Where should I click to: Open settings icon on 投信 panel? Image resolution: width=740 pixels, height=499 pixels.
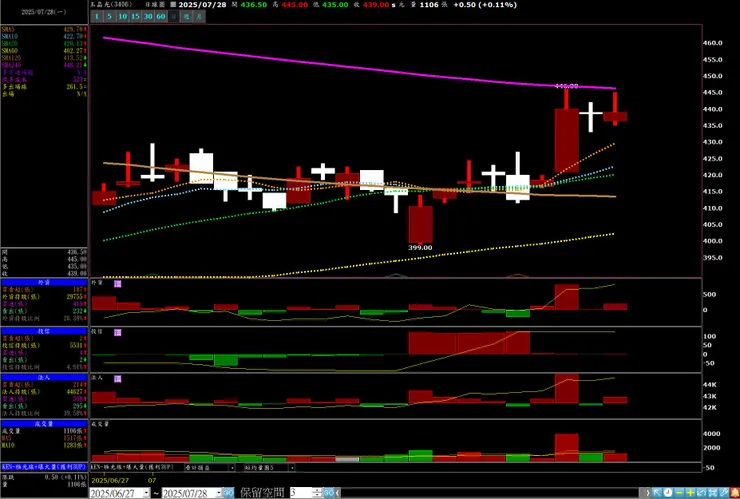pos(118,333)
